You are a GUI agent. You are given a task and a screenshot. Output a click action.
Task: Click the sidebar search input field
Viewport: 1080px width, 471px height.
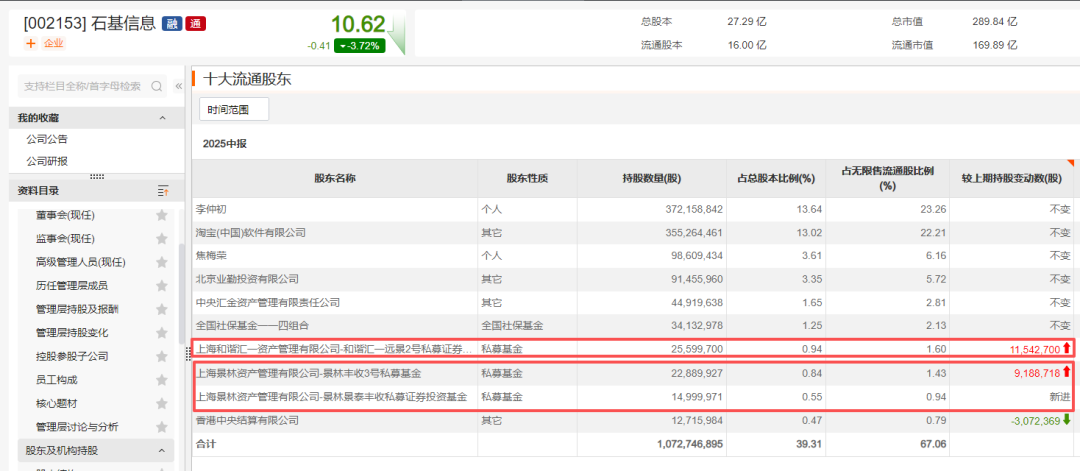(82, 86)
